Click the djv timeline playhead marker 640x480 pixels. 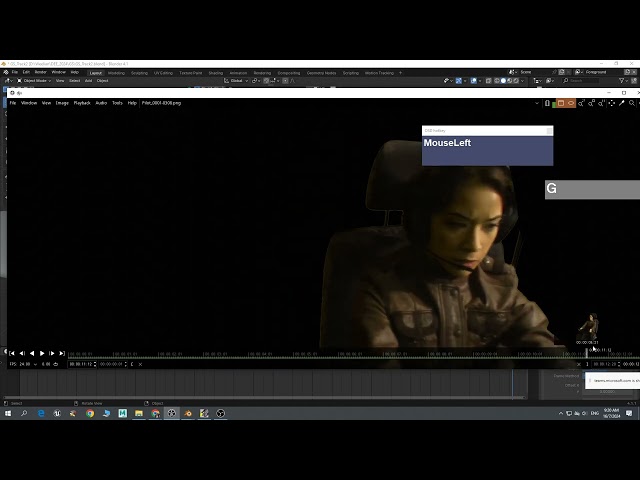coord(587,352)
